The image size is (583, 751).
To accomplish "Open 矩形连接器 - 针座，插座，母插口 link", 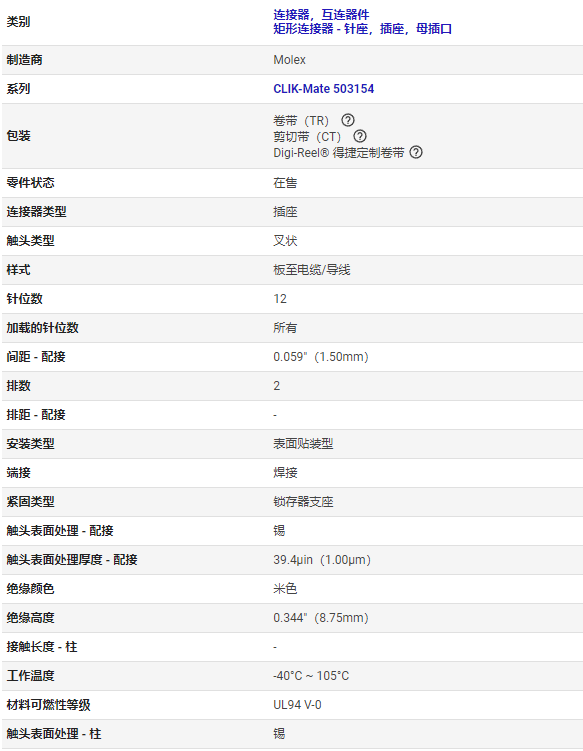I will (363, 29).
